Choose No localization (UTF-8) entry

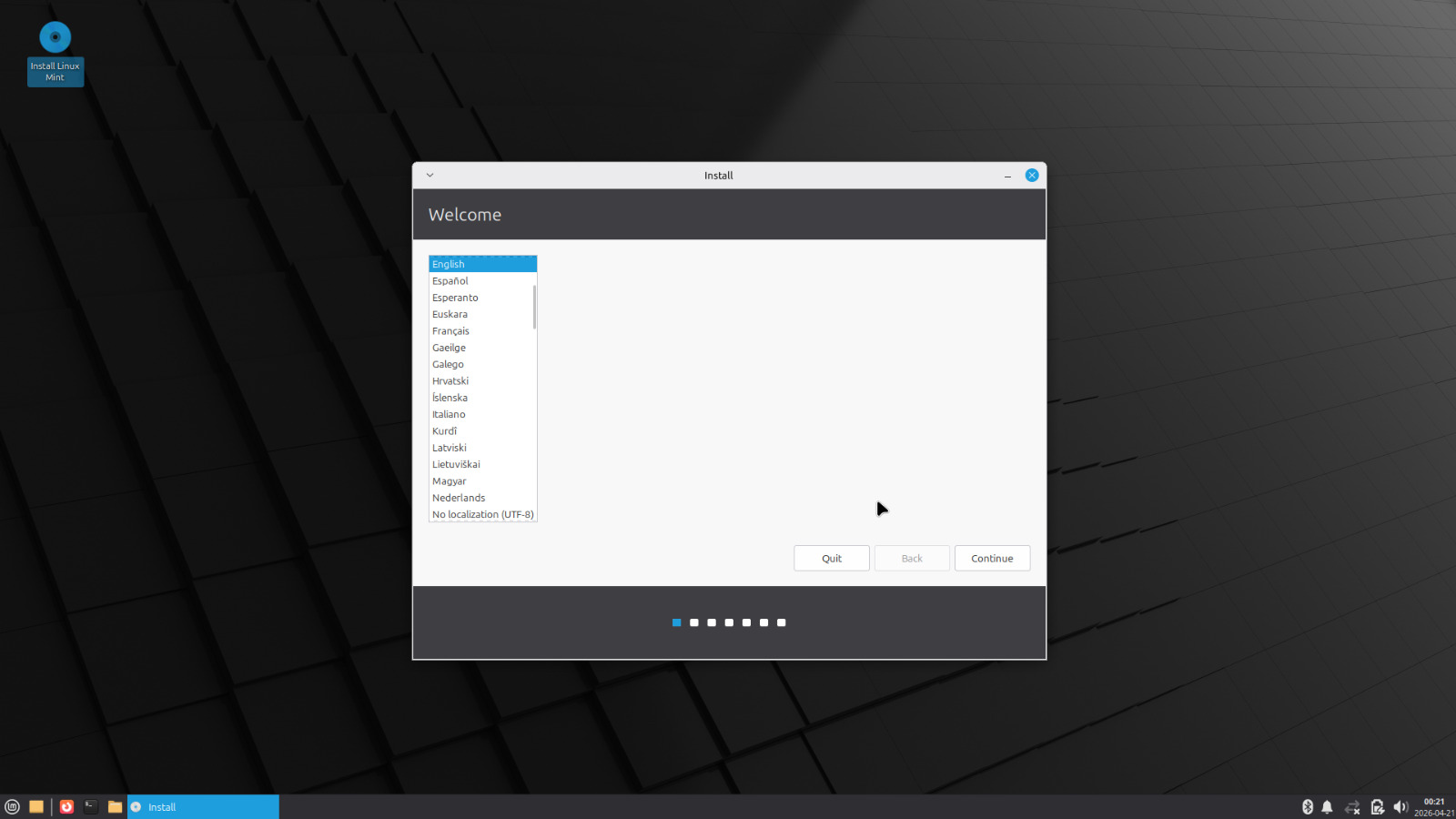tap(482, 514)
